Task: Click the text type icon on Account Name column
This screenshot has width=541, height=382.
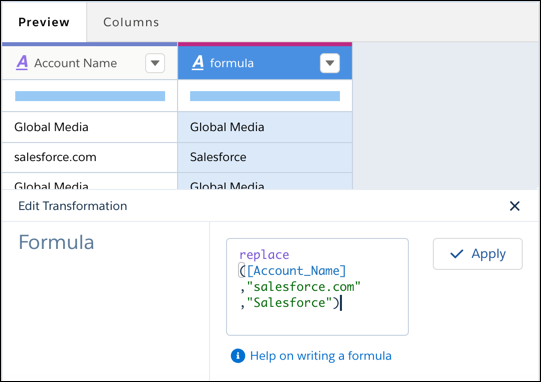Action: click(x=22, y=63)
